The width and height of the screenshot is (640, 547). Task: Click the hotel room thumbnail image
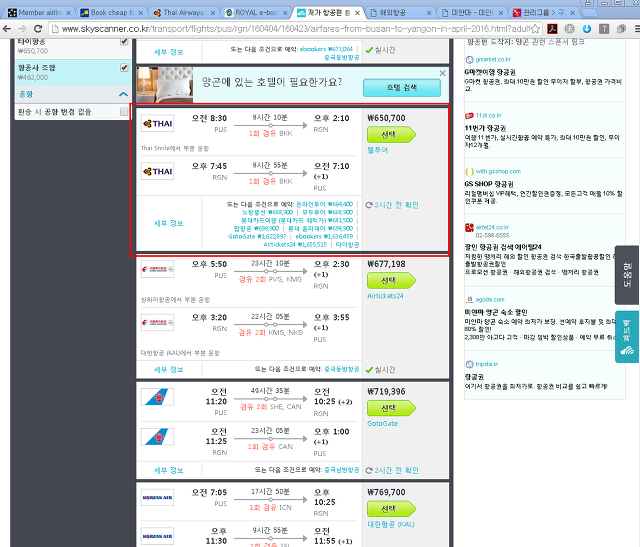(164, 85)
